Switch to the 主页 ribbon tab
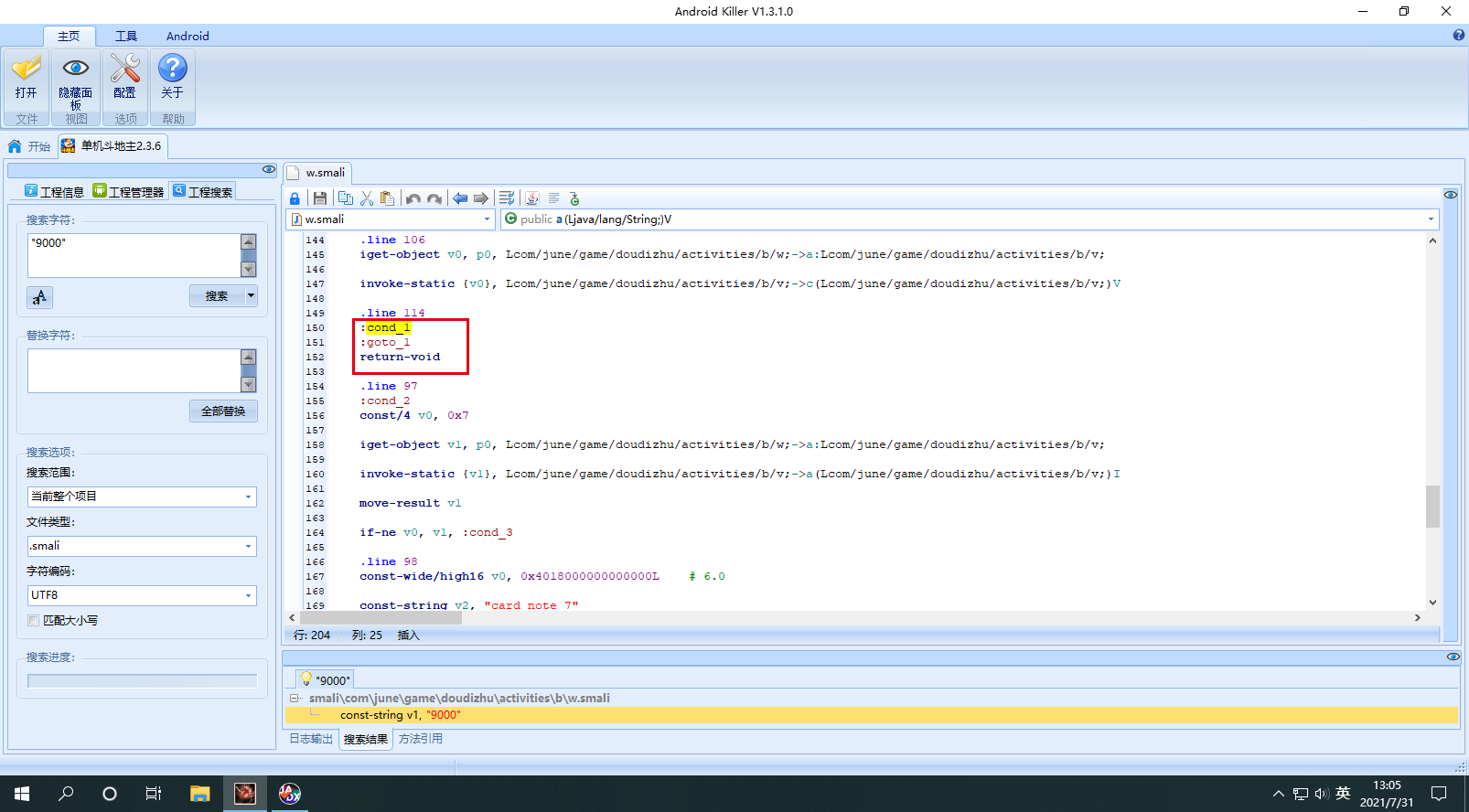1469x812 pixels. (69, 36)
